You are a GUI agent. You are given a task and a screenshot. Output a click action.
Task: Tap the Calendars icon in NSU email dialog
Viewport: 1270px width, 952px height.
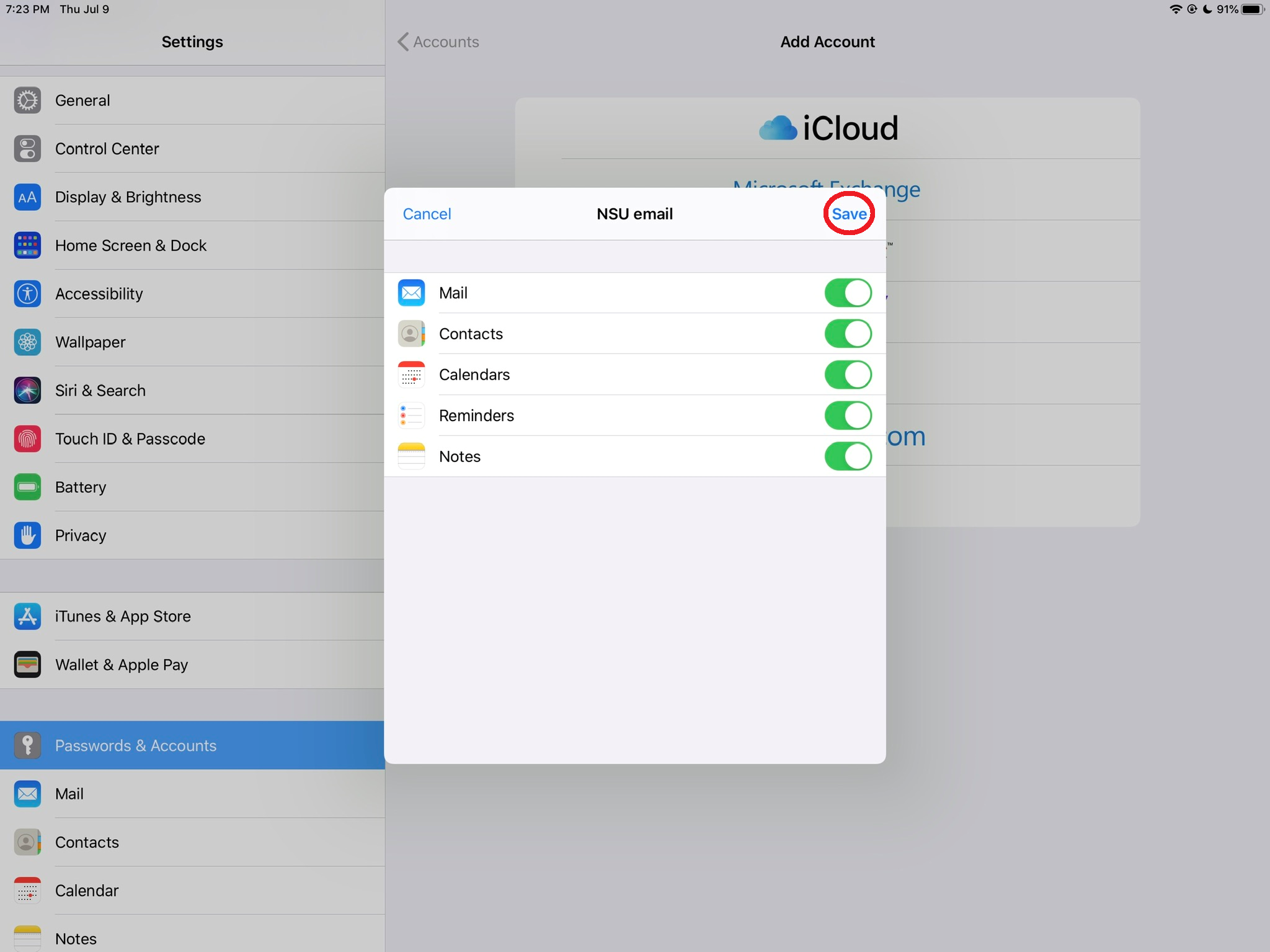[x=411, y=375]
